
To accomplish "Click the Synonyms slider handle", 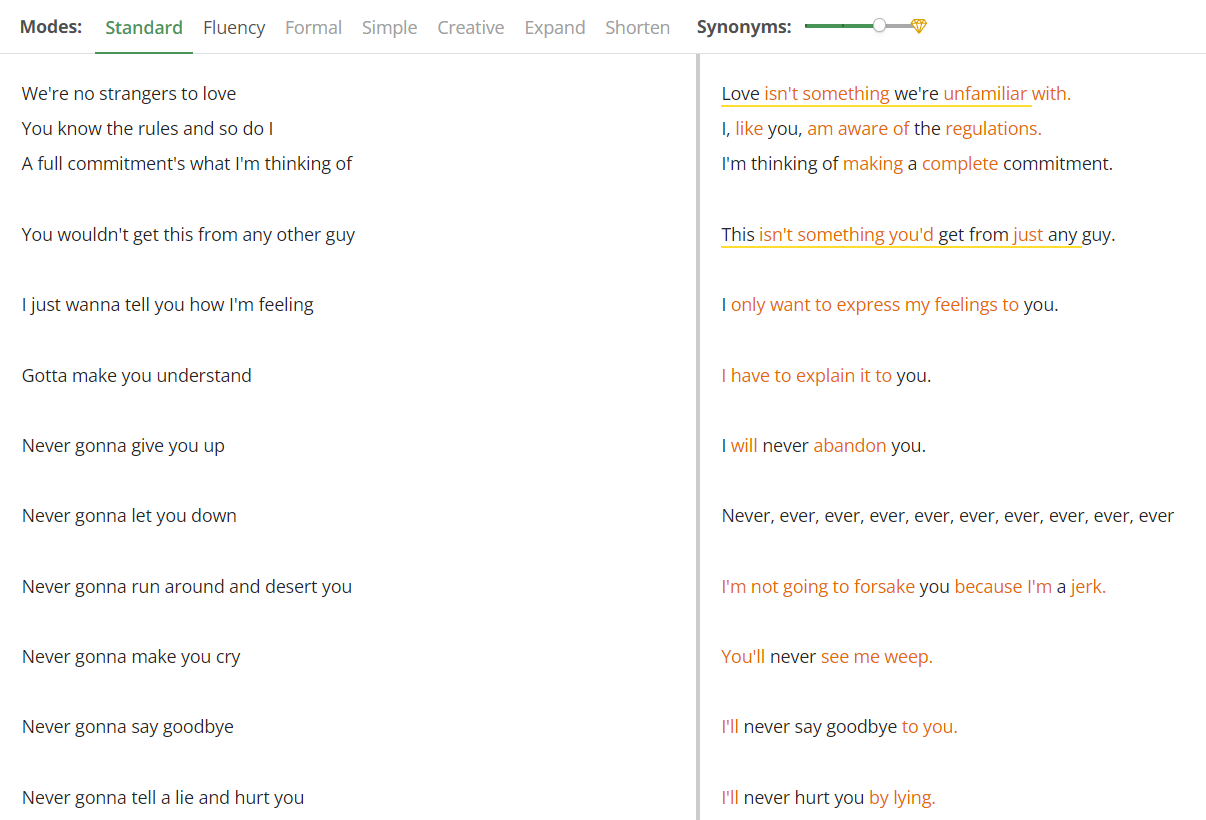I will pos(879,26).
